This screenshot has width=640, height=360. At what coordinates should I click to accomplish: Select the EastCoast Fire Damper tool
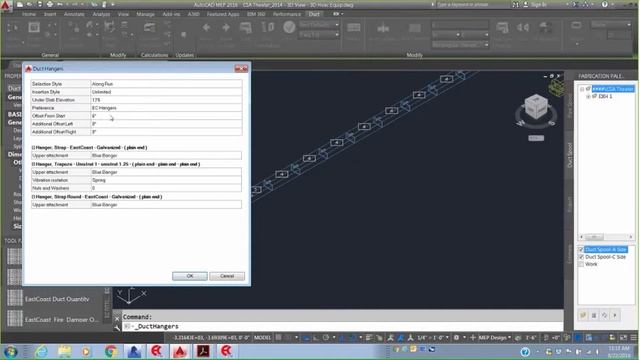(53, 319)
